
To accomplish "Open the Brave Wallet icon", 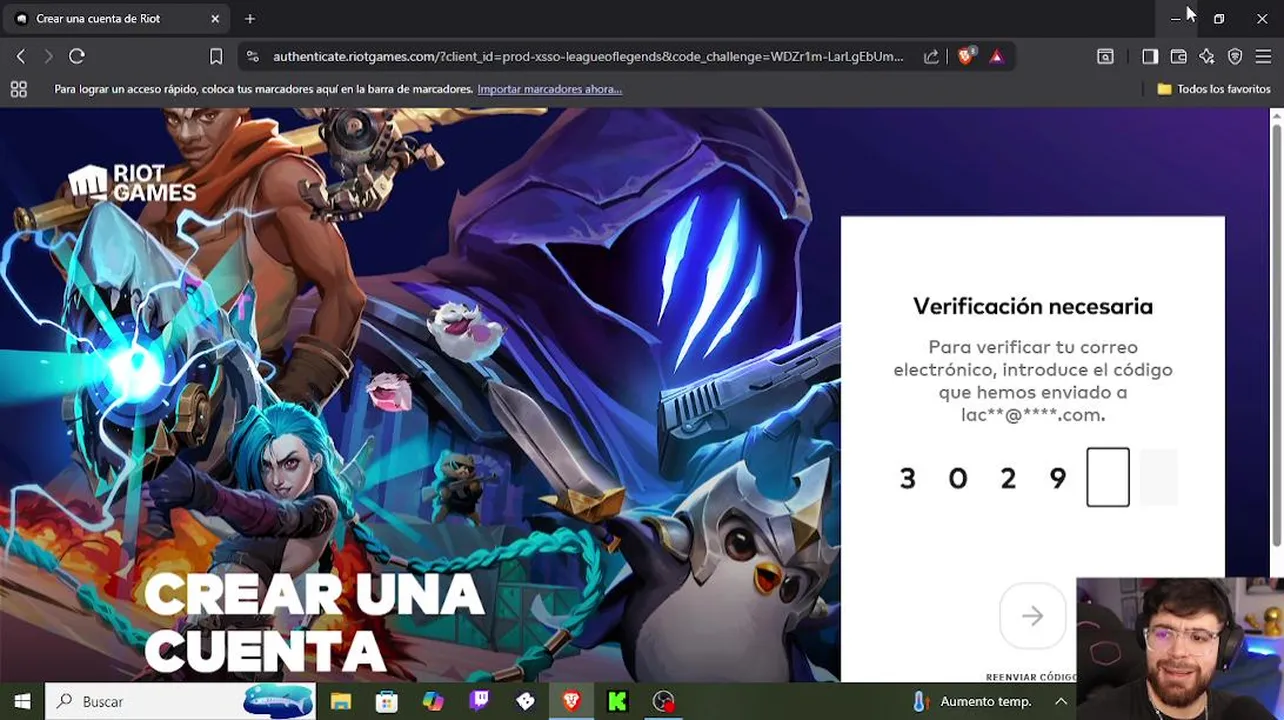I will (1178, 57).
